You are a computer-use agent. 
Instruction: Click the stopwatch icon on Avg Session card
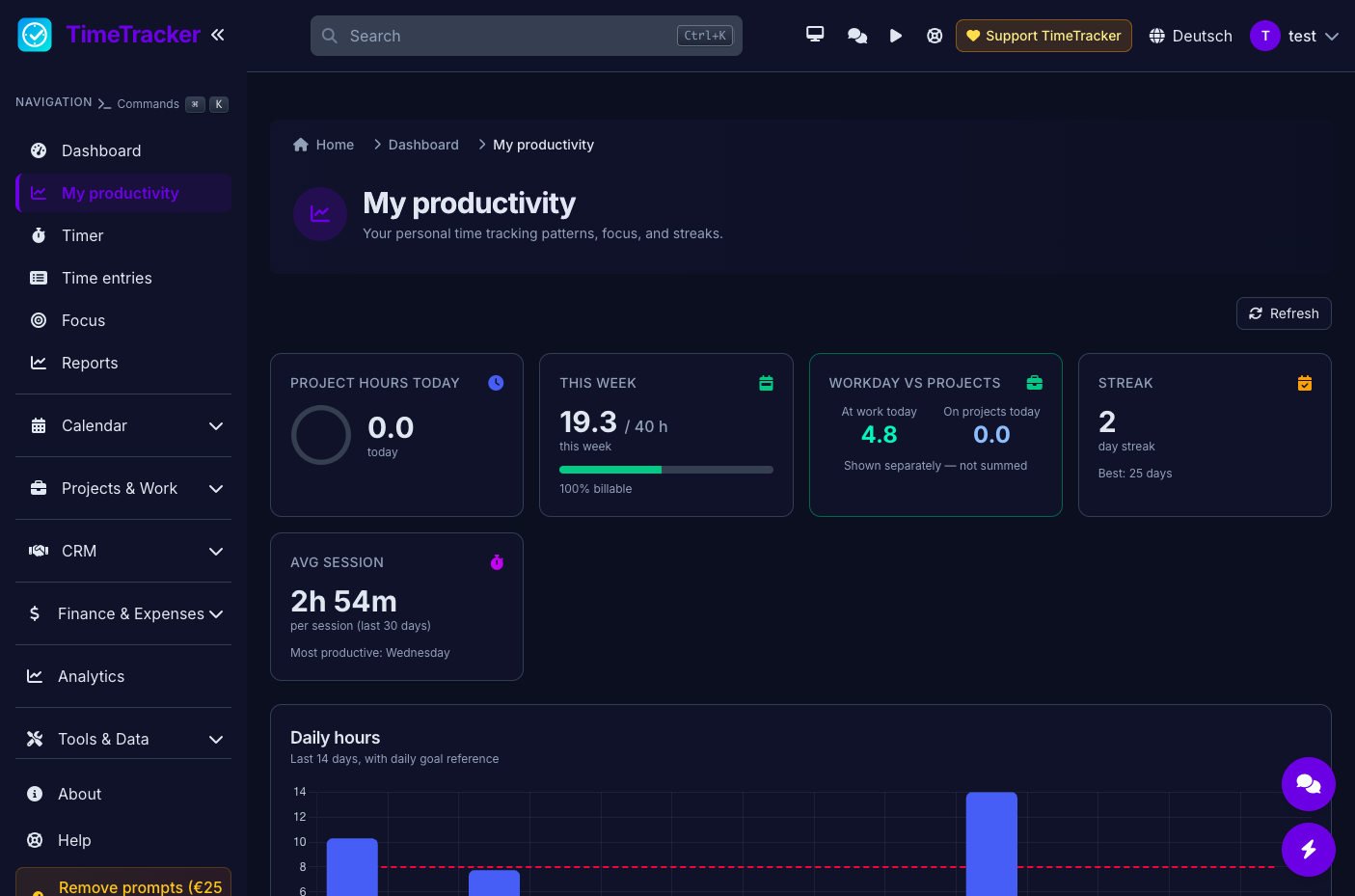[497, 562]
